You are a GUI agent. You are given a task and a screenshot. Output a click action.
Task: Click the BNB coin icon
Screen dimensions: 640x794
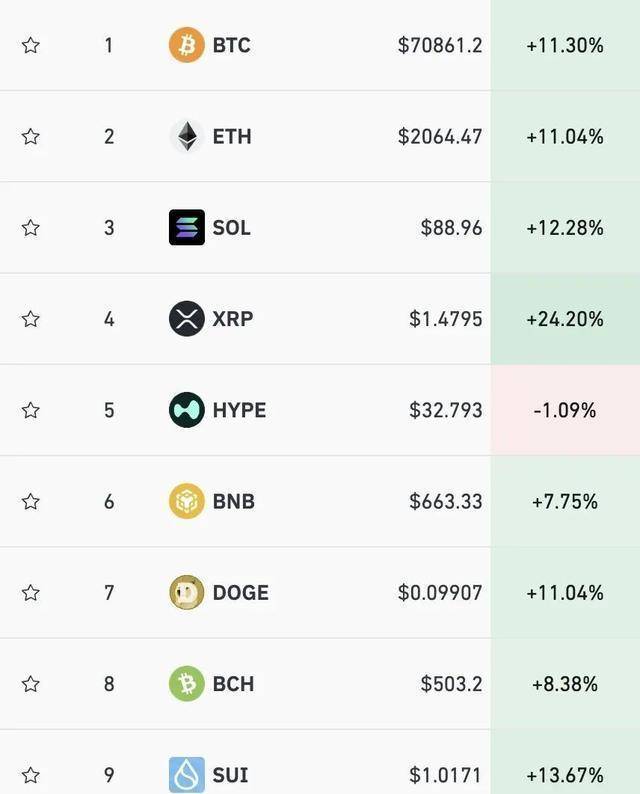[x=186, y=501]
